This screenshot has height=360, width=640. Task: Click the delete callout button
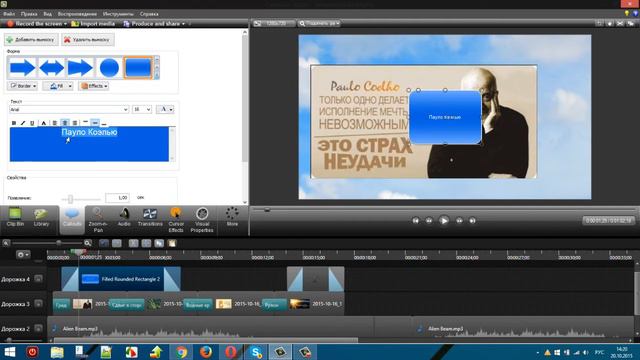pos(88,40)
